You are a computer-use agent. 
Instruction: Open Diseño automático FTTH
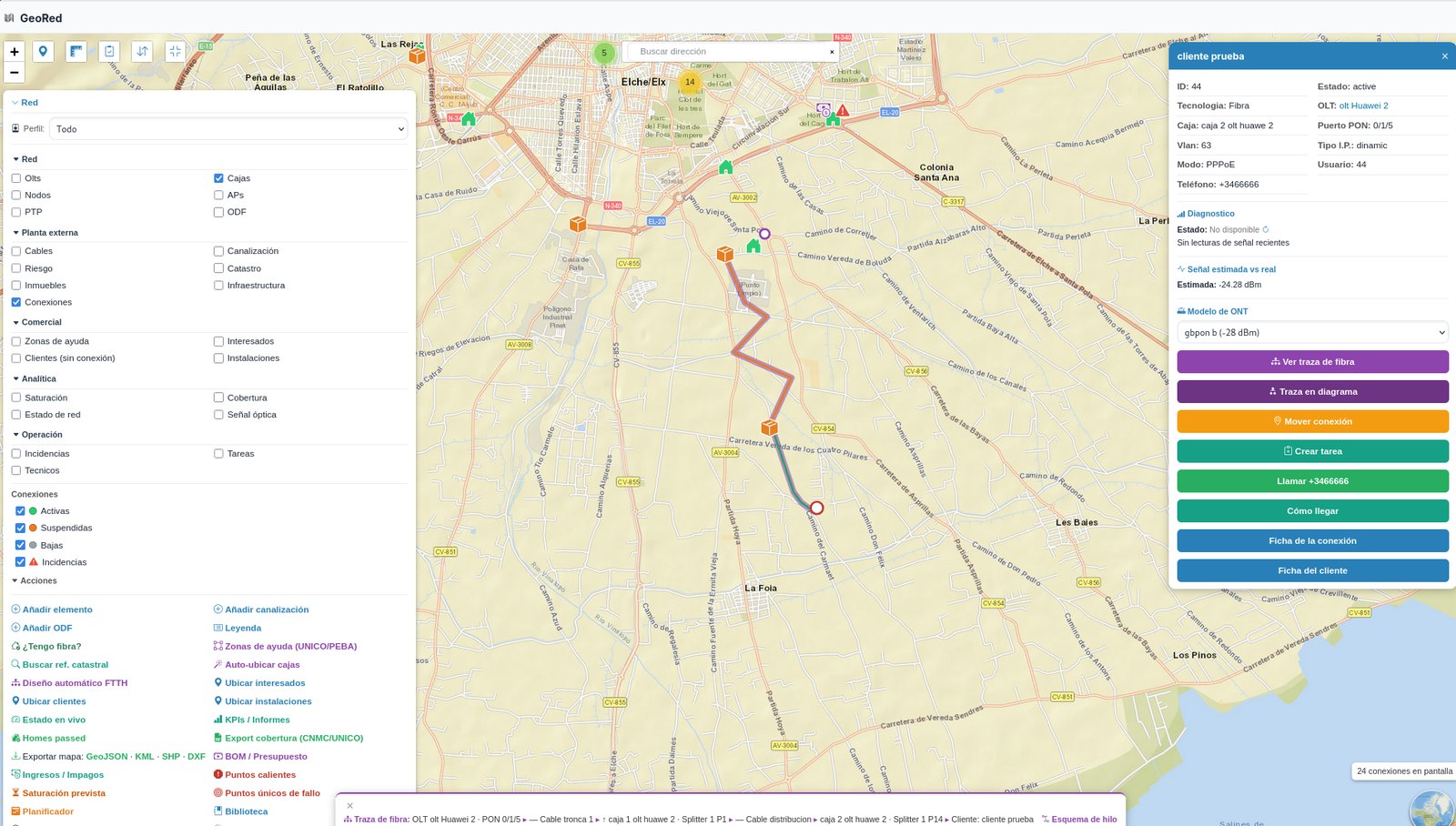click(x=69, y=683)
